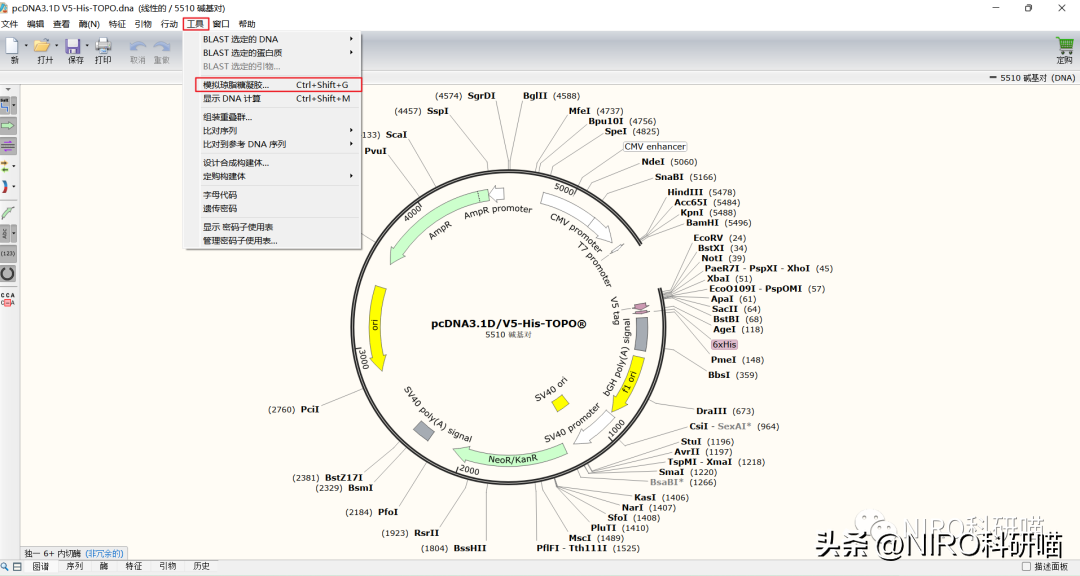Toggle the CCA translation display icon in sidebar

tap(8, 299)
